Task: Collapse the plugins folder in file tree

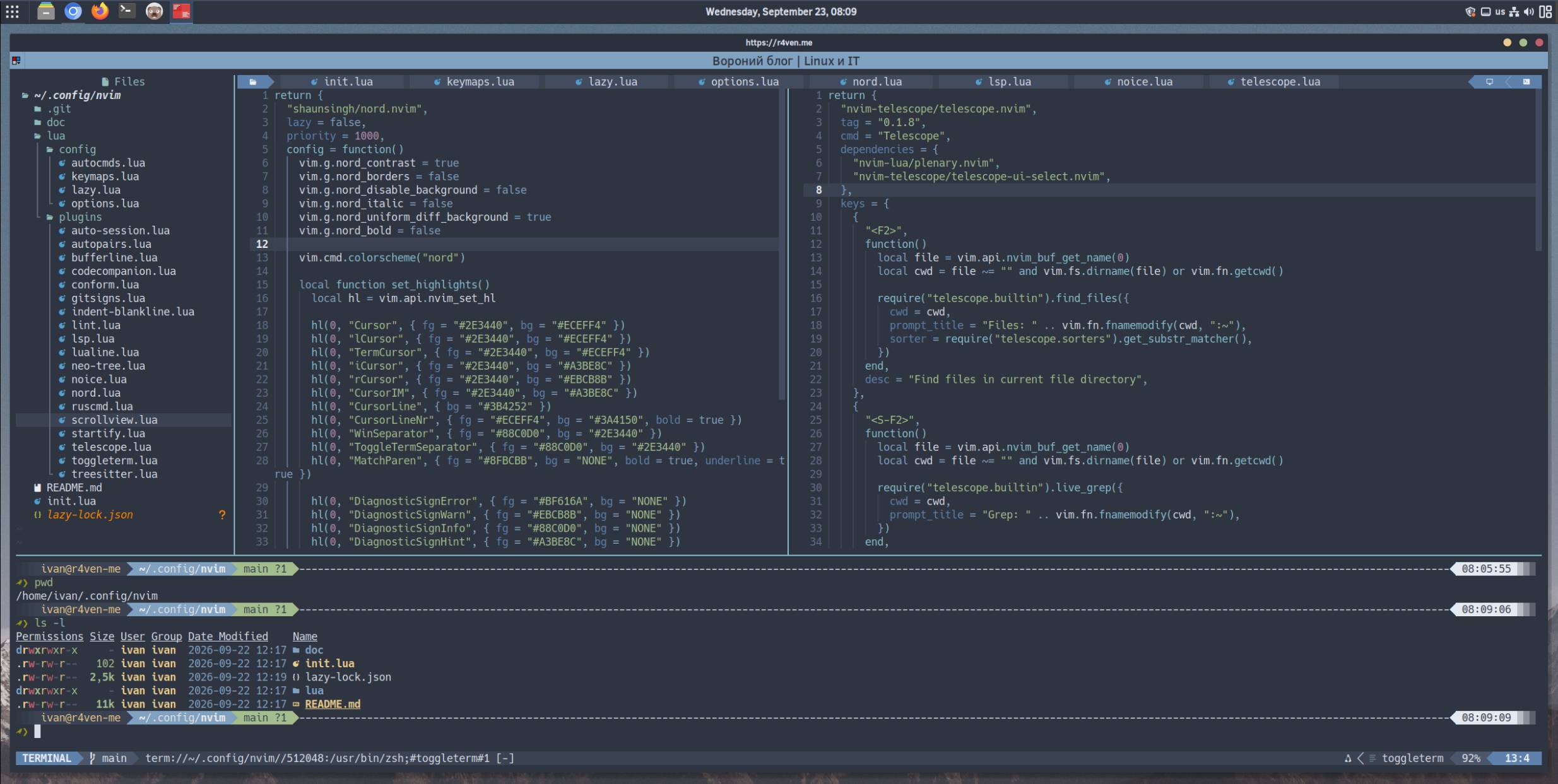Action: [74, 217]
